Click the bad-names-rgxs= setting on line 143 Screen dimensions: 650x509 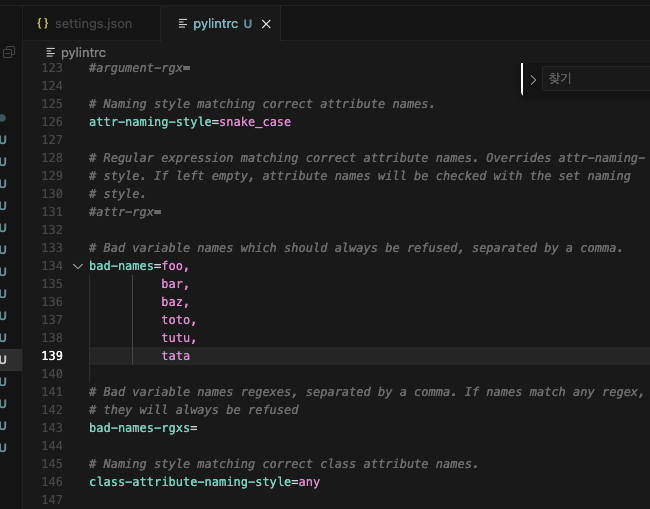143,428
